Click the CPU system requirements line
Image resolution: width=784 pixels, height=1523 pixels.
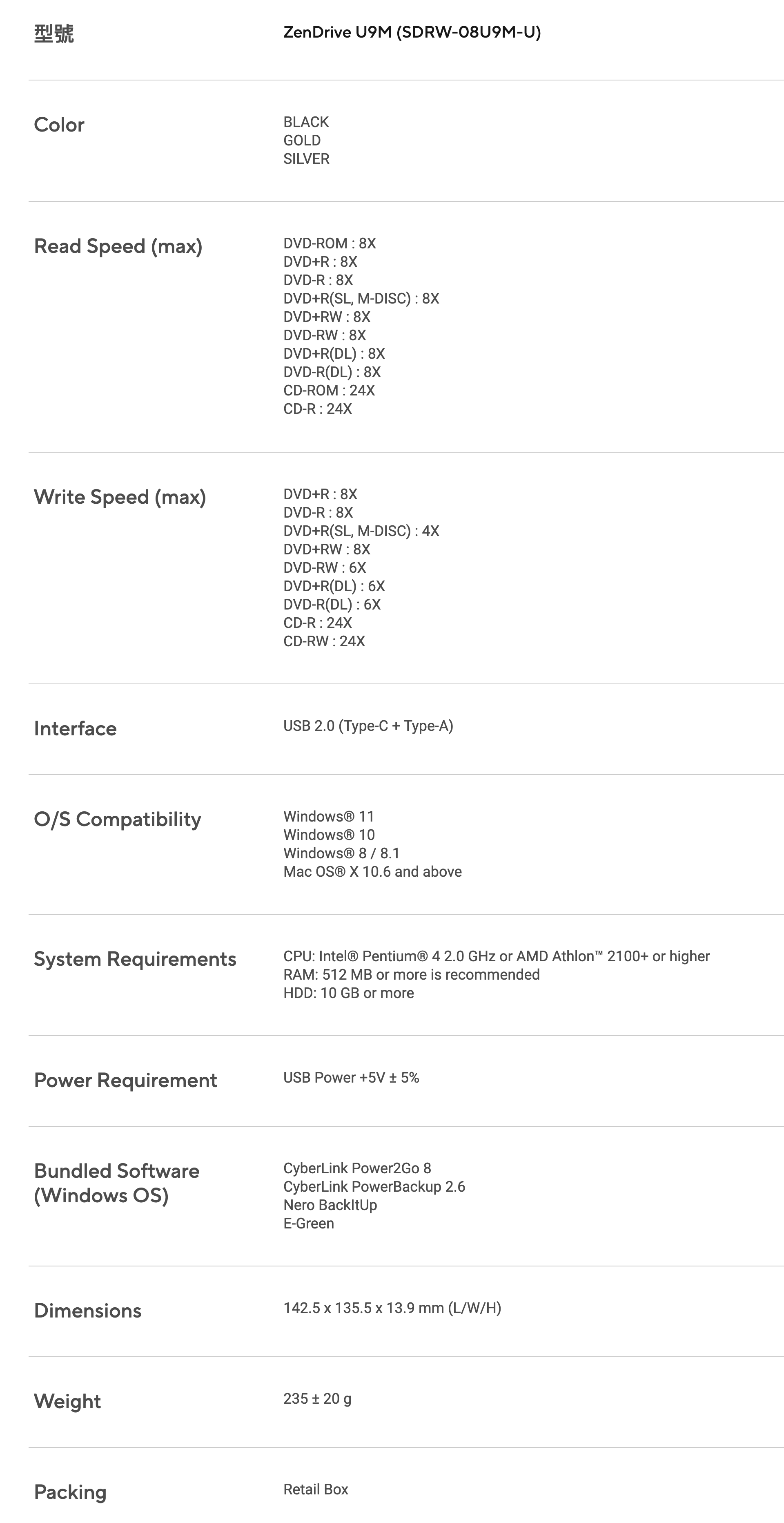(496, 956)
